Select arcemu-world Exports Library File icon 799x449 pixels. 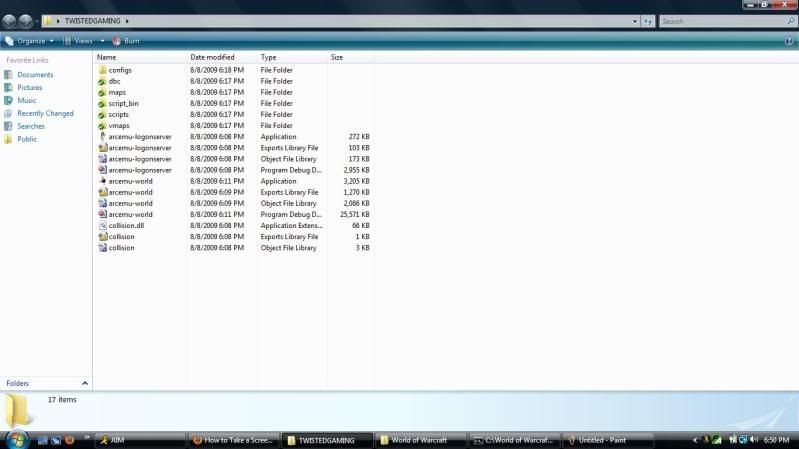point(102,192)
